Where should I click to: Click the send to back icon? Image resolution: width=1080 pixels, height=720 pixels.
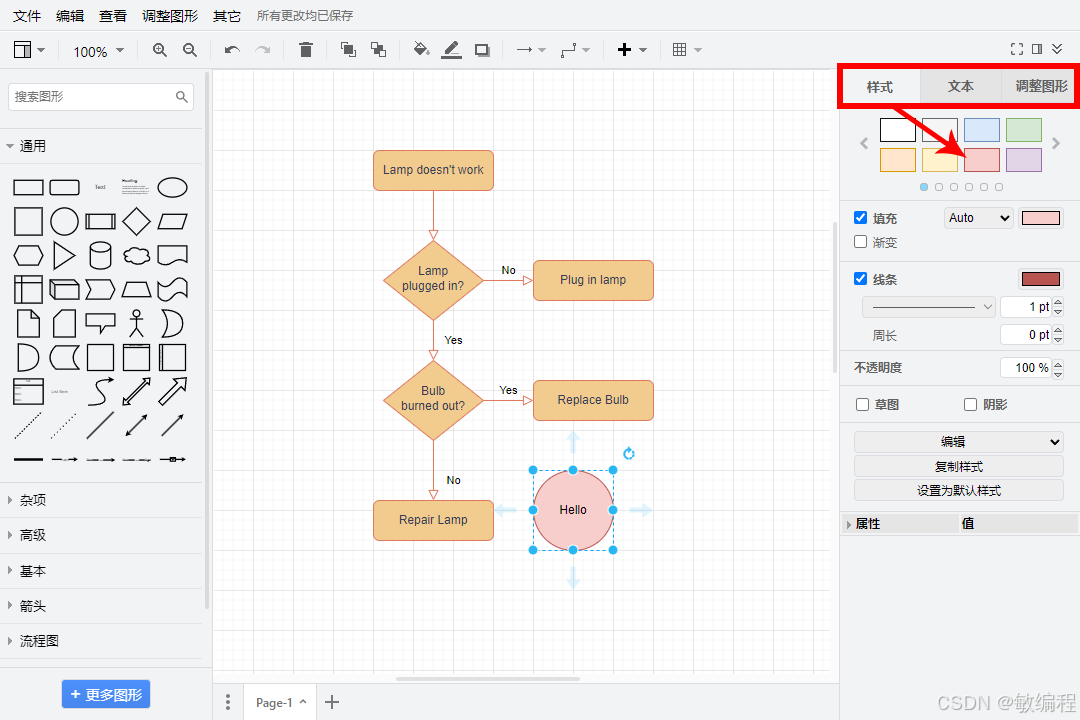pos(378,50)
